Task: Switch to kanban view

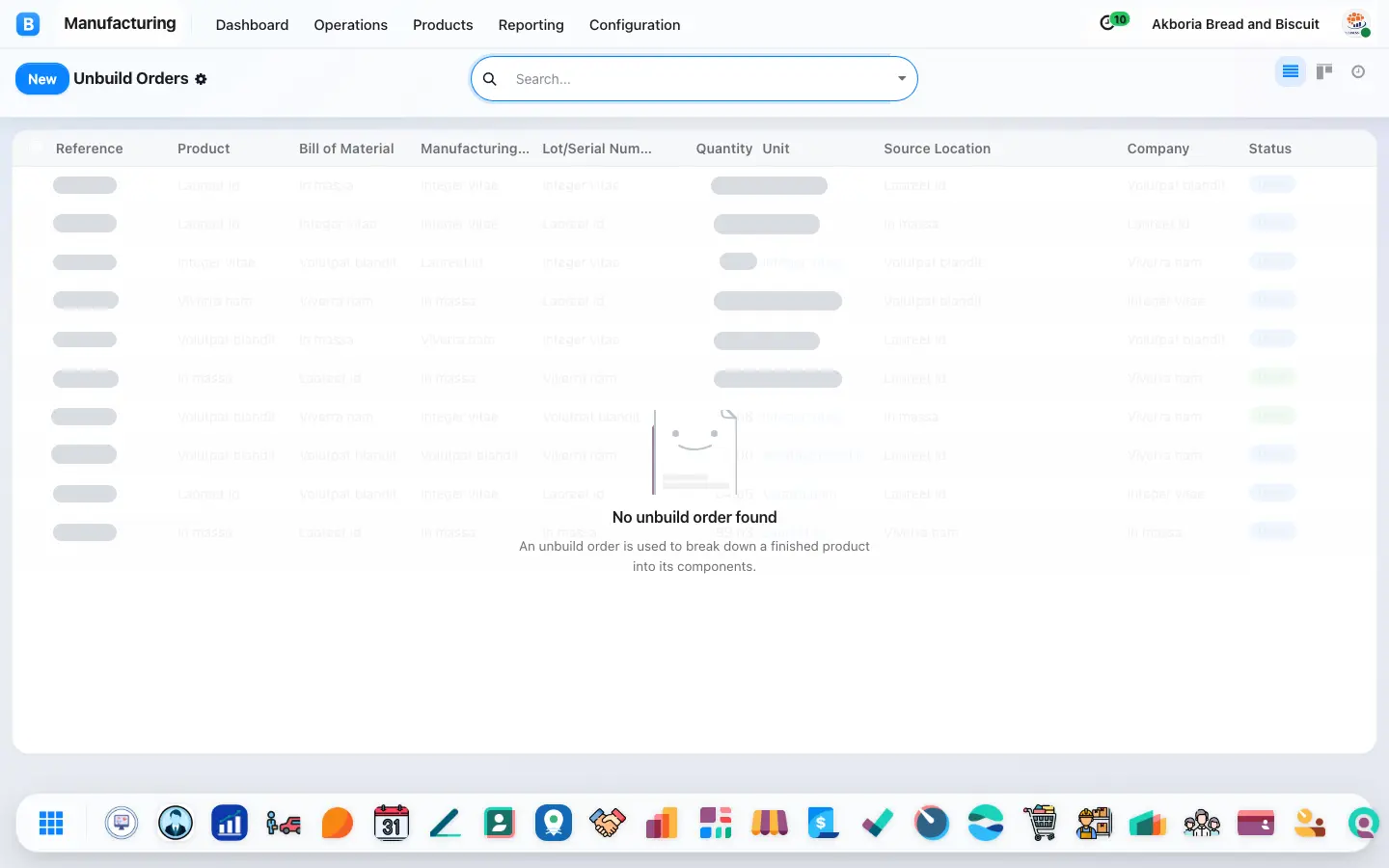Action: [x=1324, y=71]
